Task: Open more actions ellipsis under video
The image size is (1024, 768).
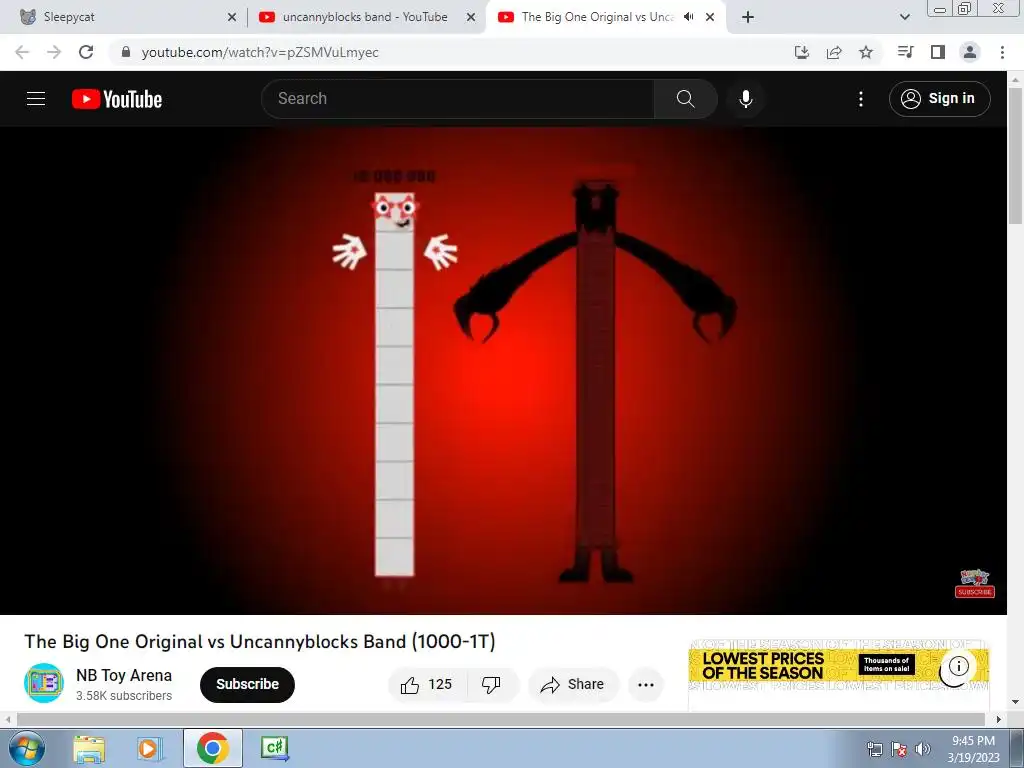Action: tap(646, 684)
